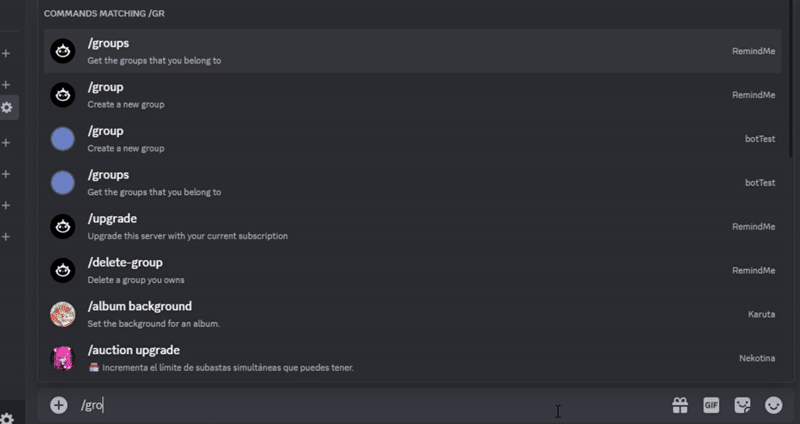Click the plus attachment button in message bar

pyautogui.click(x=59, y=405)
